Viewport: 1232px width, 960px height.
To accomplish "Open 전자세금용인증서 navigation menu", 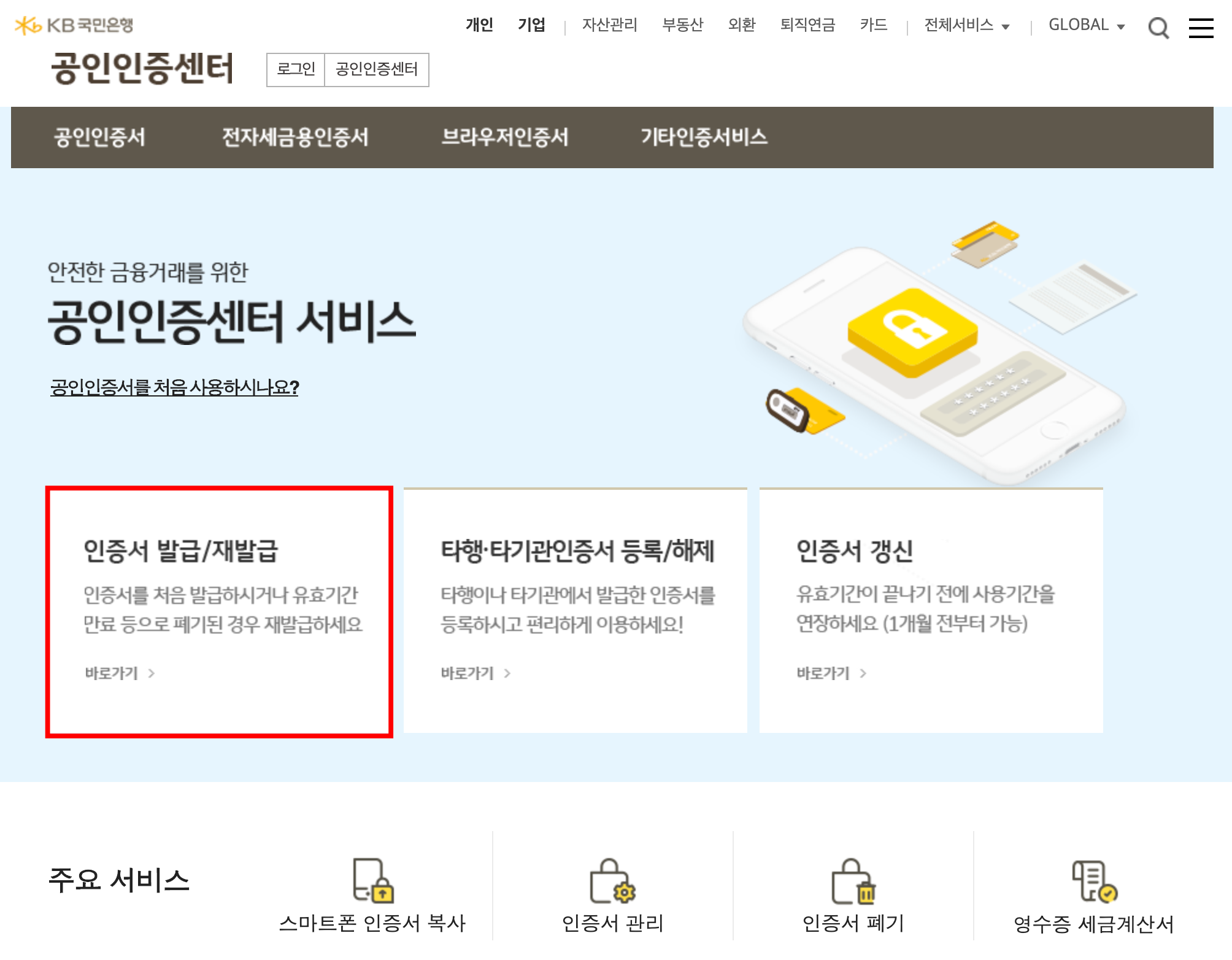I will coord(295,137).
